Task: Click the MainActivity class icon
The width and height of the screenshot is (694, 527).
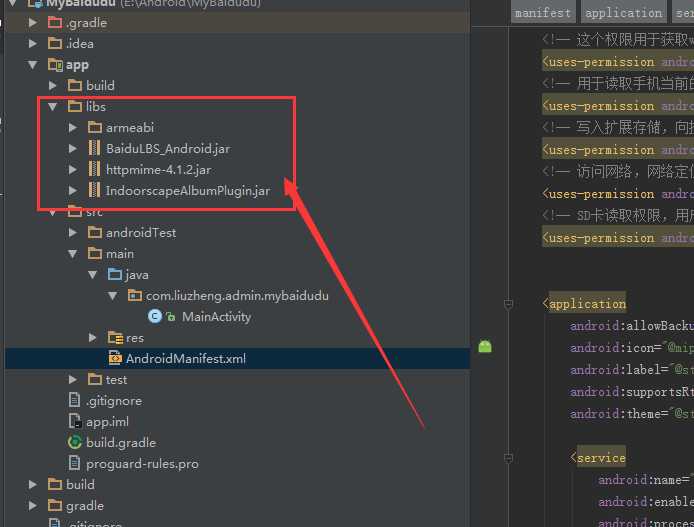Action: click(x=154, y=316)
